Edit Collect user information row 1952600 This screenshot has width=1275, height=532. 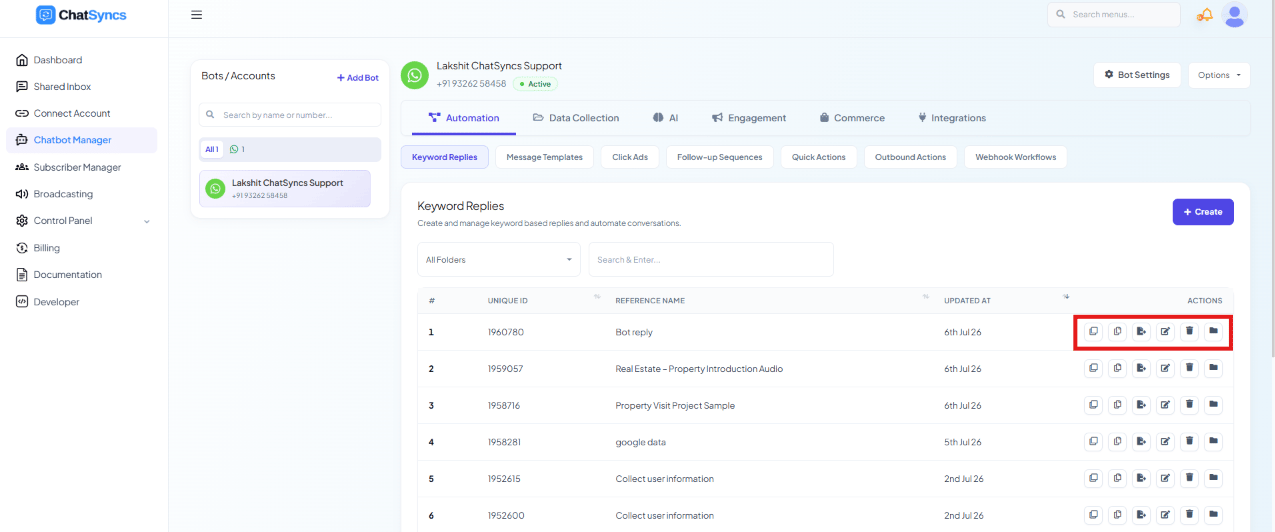tap(1165, 515)
